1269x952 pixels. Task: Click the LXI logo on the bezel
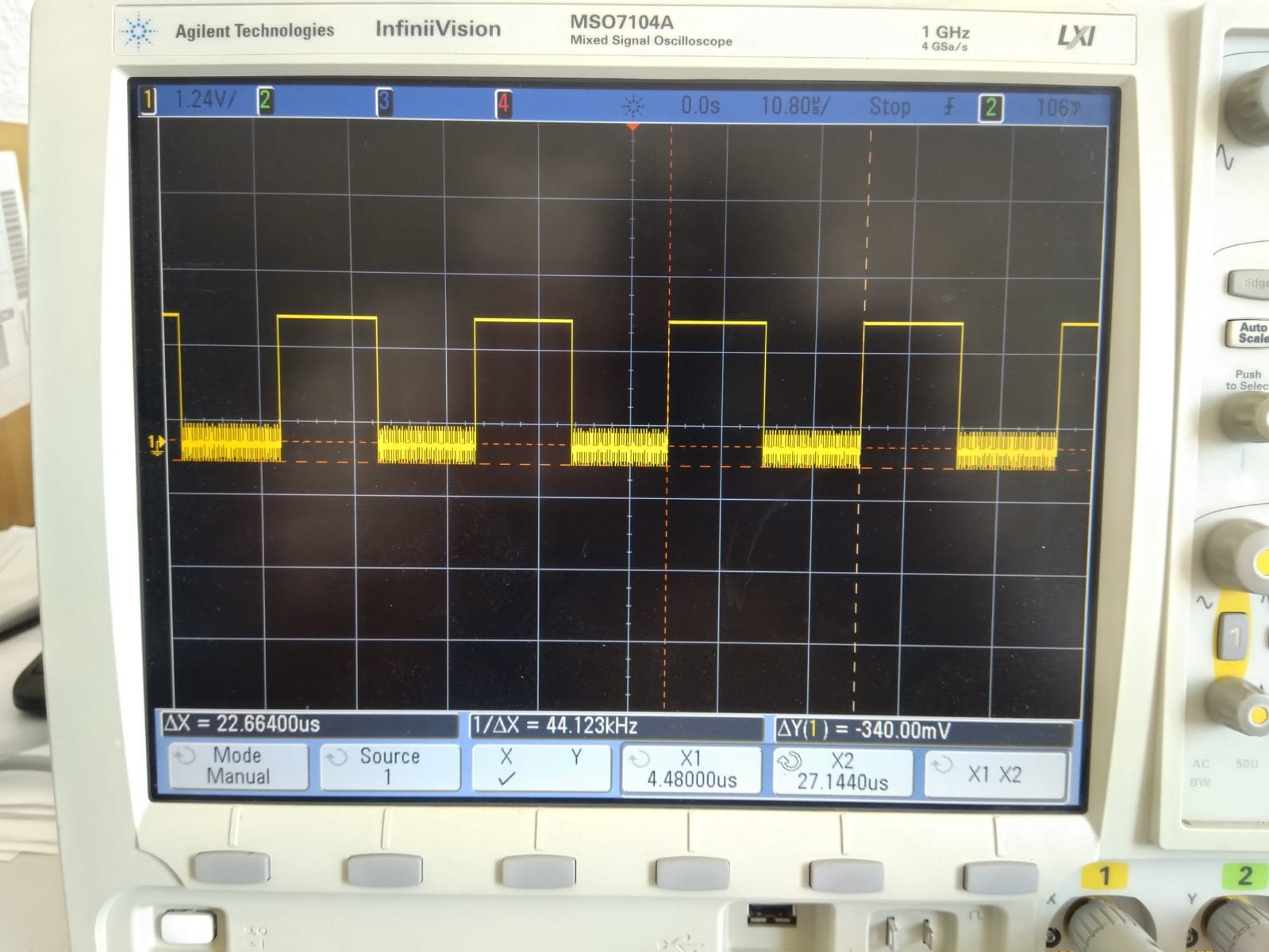[x=1077, y=36]
